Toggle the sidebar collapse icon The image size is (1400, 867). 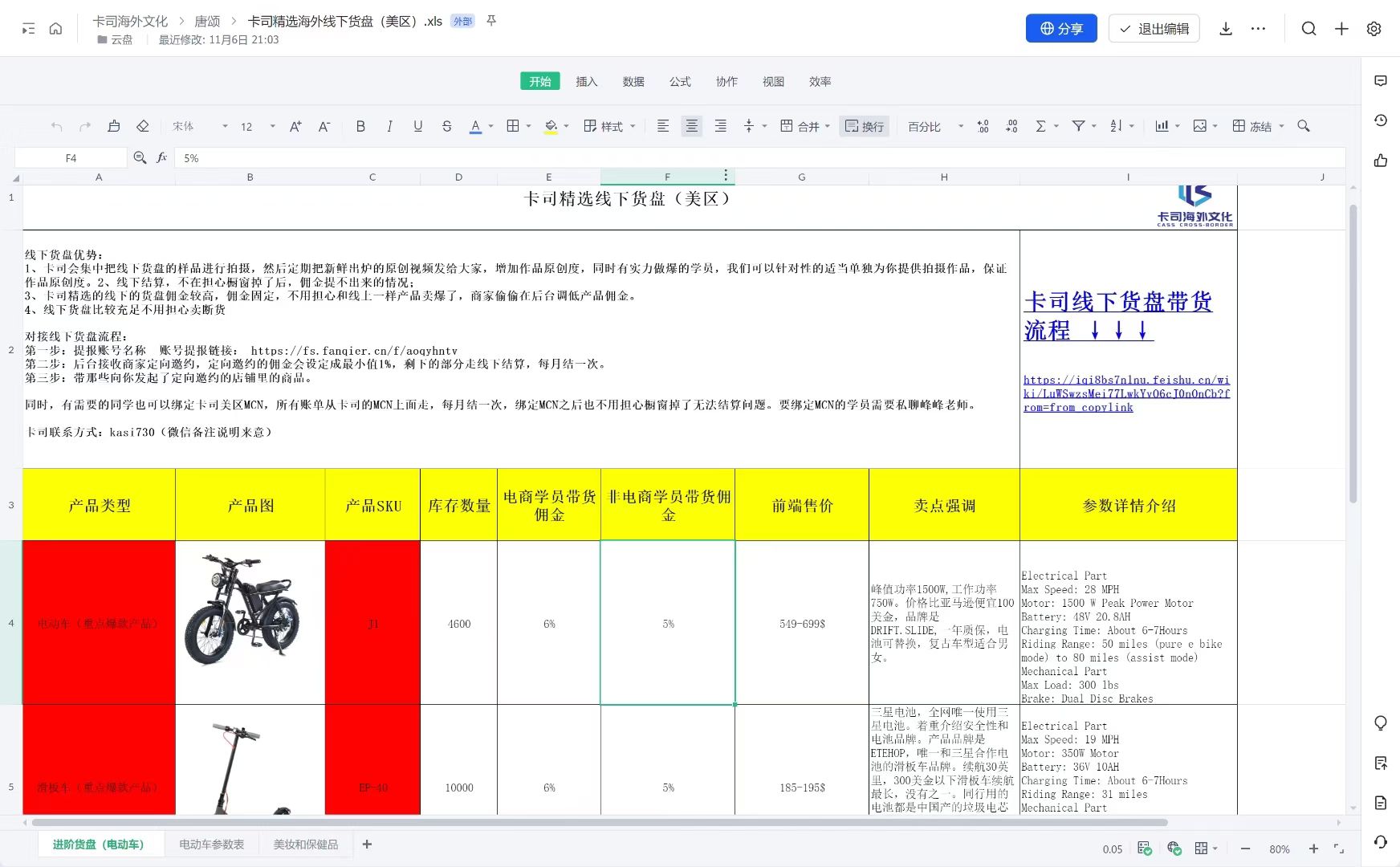28,29
